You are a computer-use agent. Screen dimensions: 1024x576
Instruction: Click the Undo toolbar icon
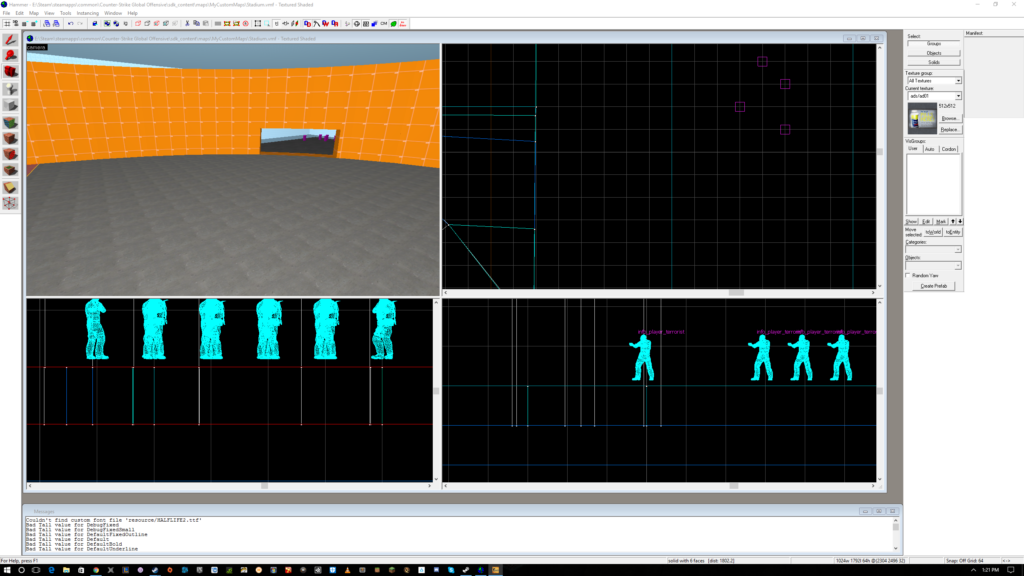pos(71,24)
